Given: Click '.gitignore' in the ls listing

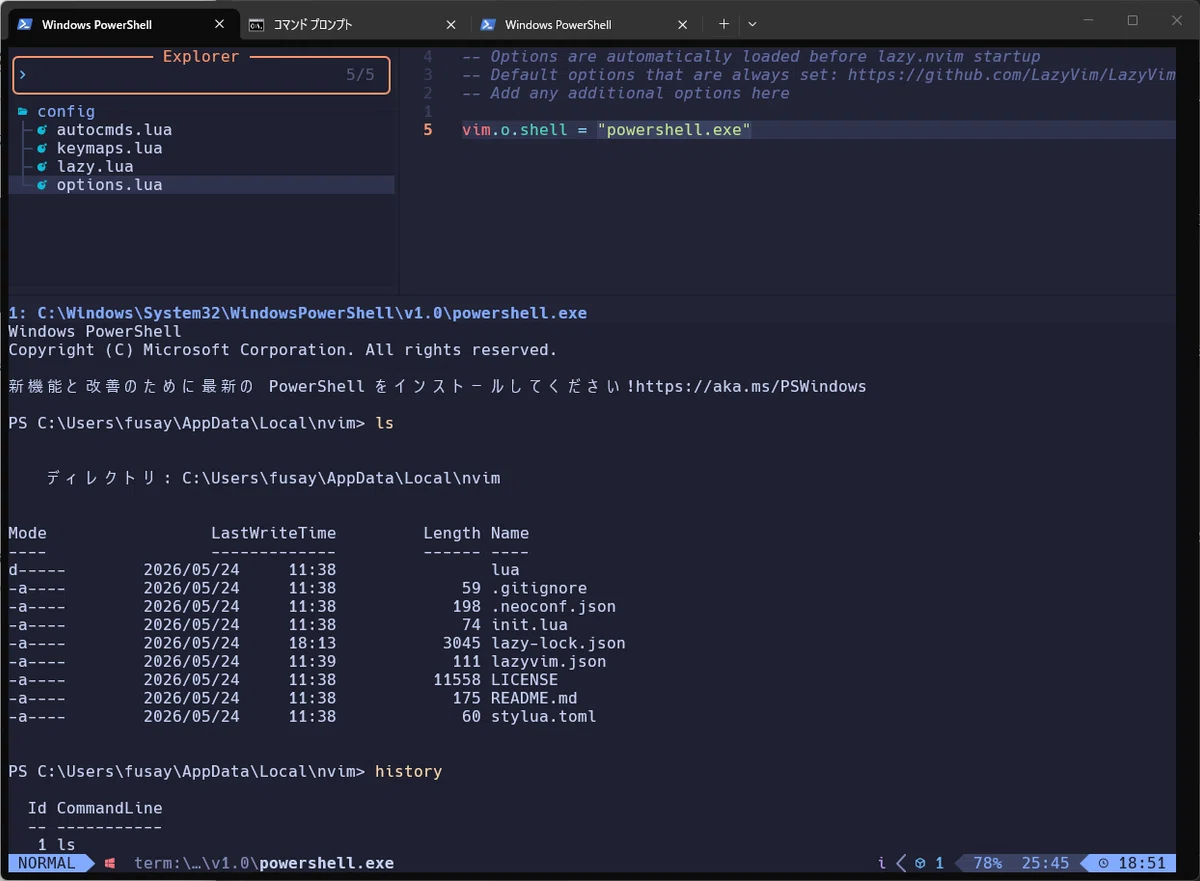Looking at the screenshot, I should click(539, 588).
